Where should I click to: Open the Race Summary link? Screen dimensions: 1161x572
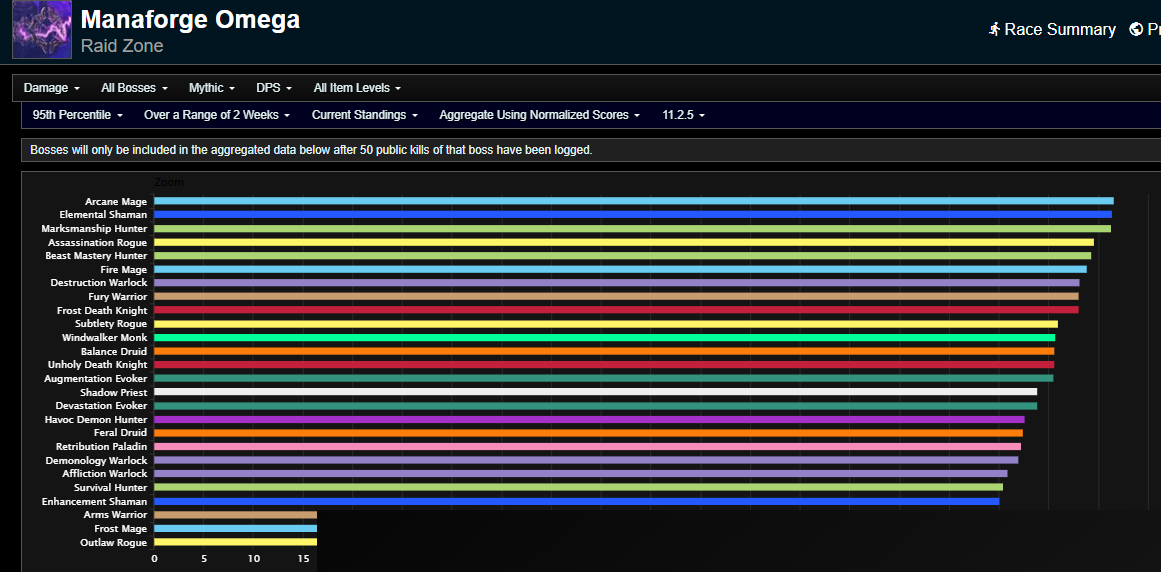1052,30
